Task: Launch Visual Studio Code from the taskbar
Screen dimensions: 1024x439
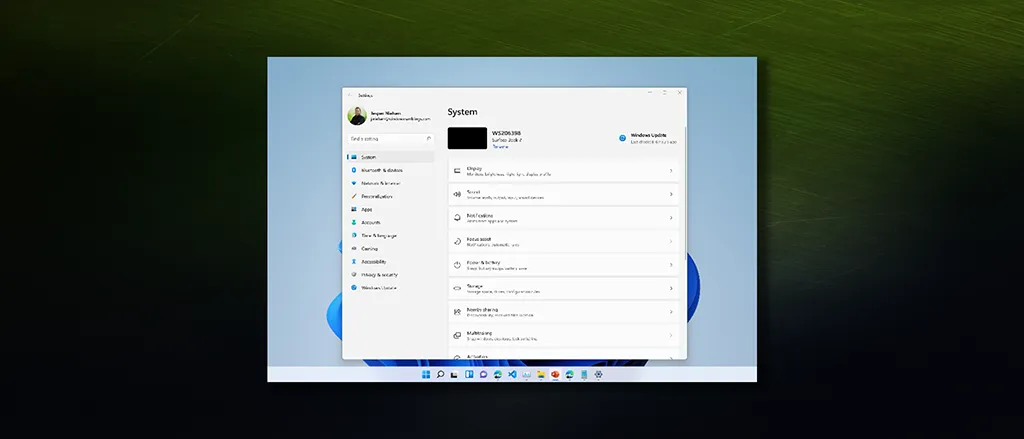Action: click(512, 374)
